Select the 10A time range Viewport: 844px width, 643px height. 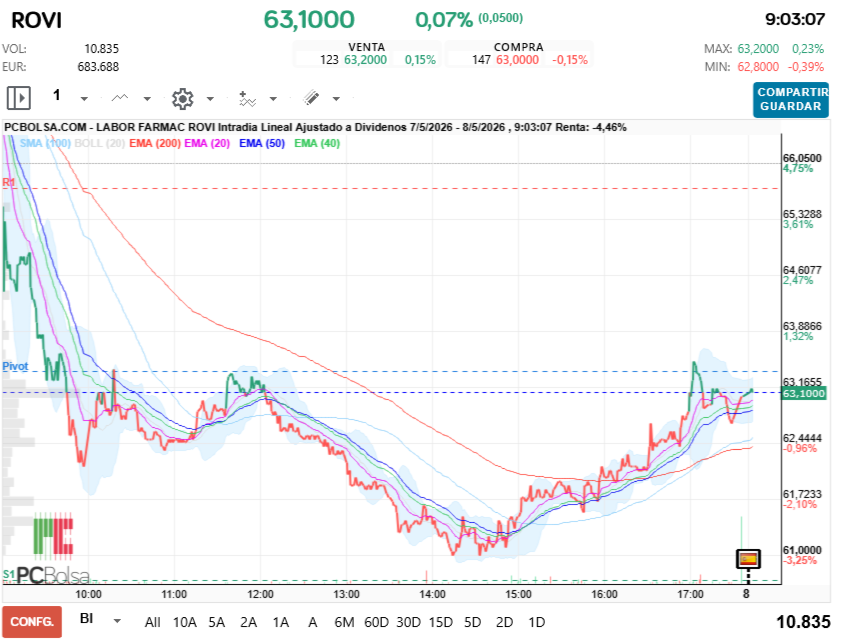pos(184,623)
